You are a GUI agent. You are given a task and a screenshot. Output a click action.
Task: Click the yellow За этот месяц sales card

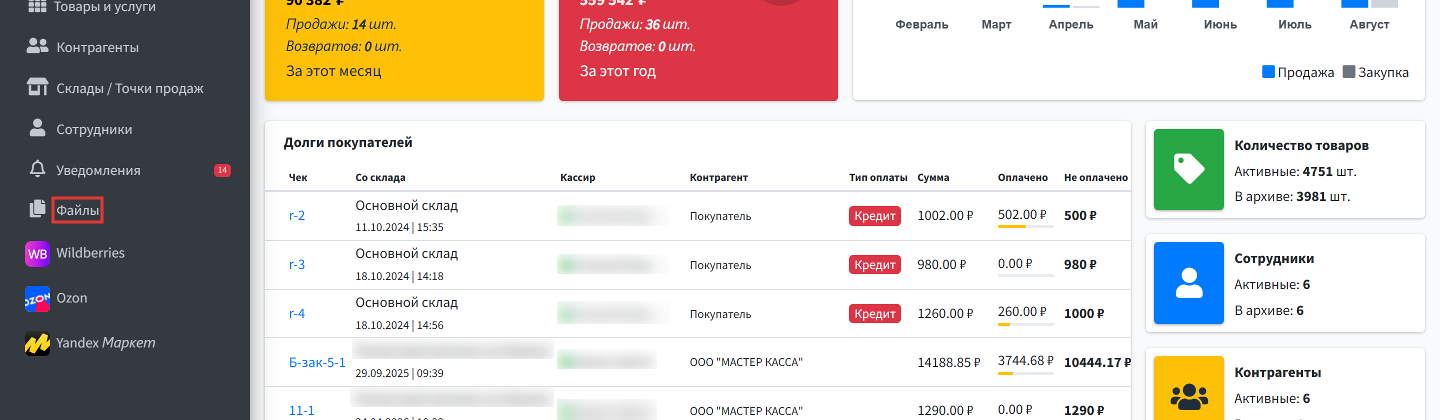click(404, 50)
